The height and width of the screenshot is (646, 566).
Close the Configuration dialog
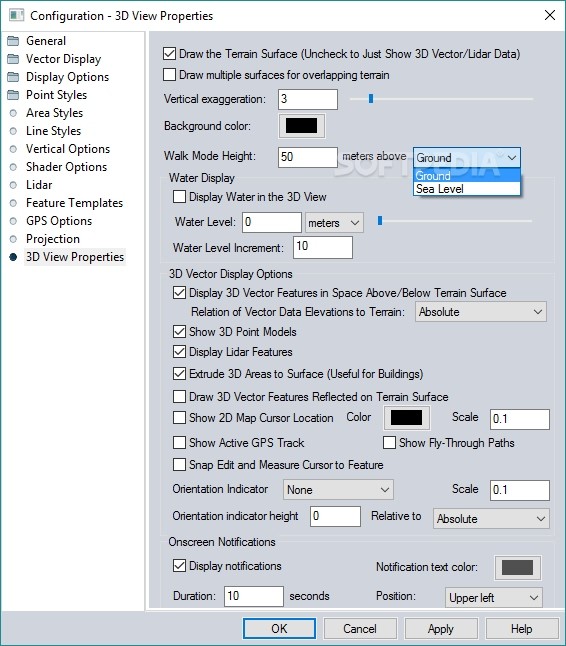(550, 15)
